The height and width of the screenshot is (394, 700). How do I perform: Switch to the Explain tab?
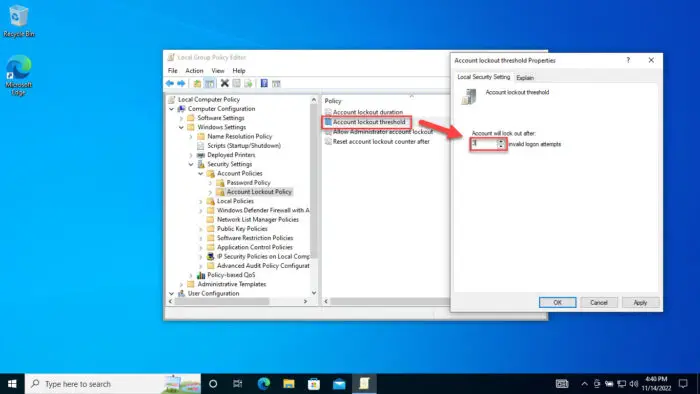click(x=525, y=78)
